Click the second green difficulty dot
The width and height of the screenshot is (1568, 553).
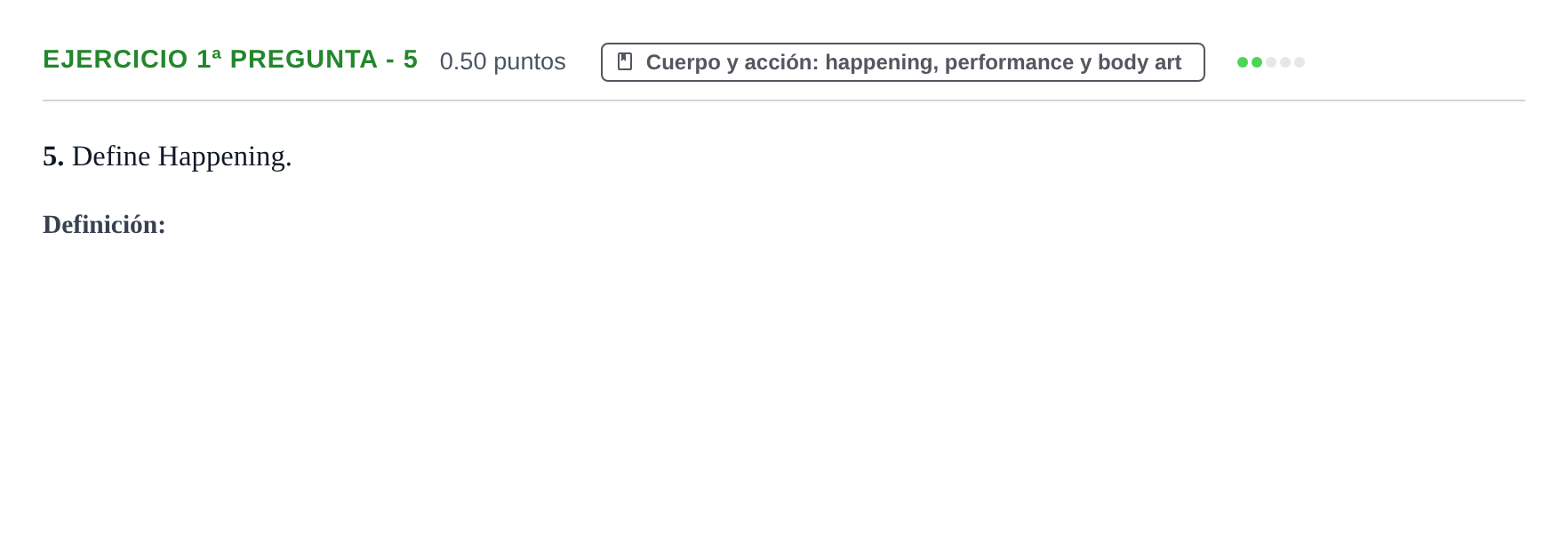tap(1257, 62)
